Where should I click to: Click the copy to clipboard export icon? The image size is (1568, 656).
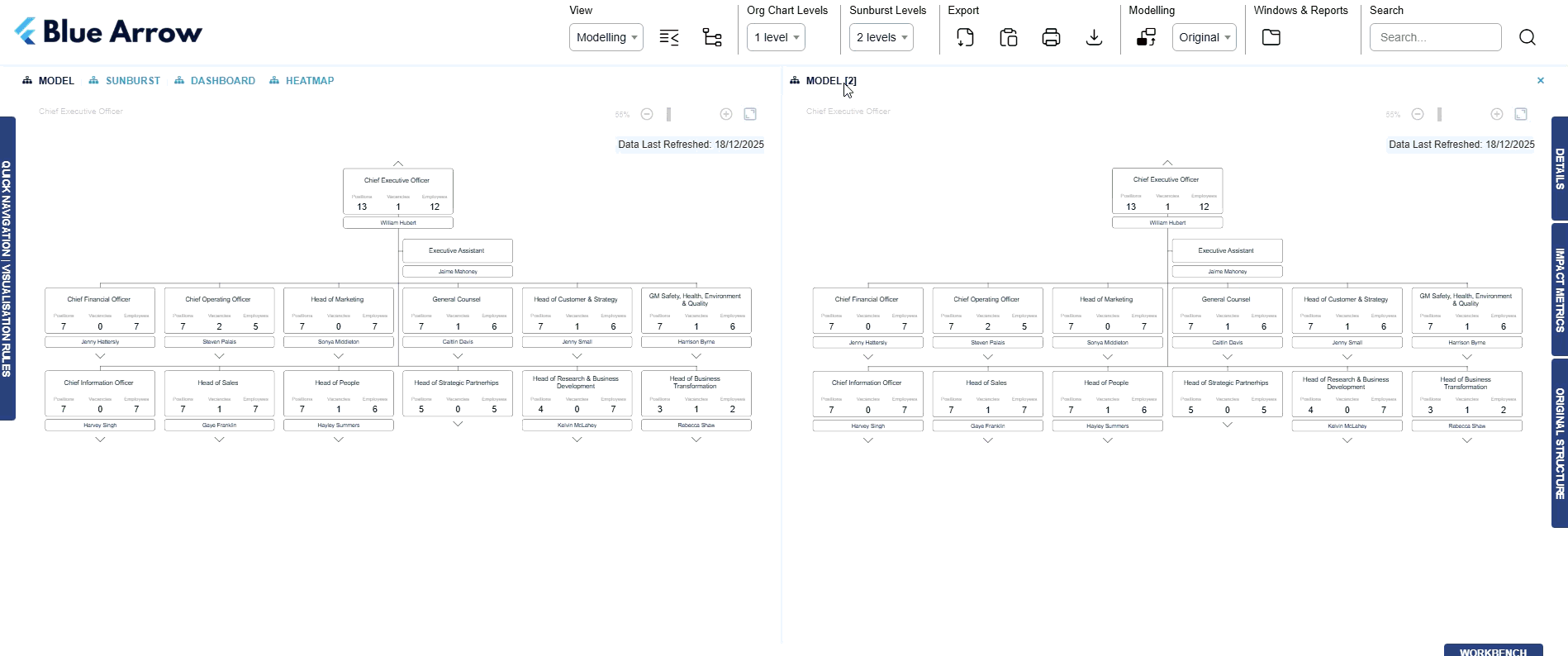[1008, 37]
